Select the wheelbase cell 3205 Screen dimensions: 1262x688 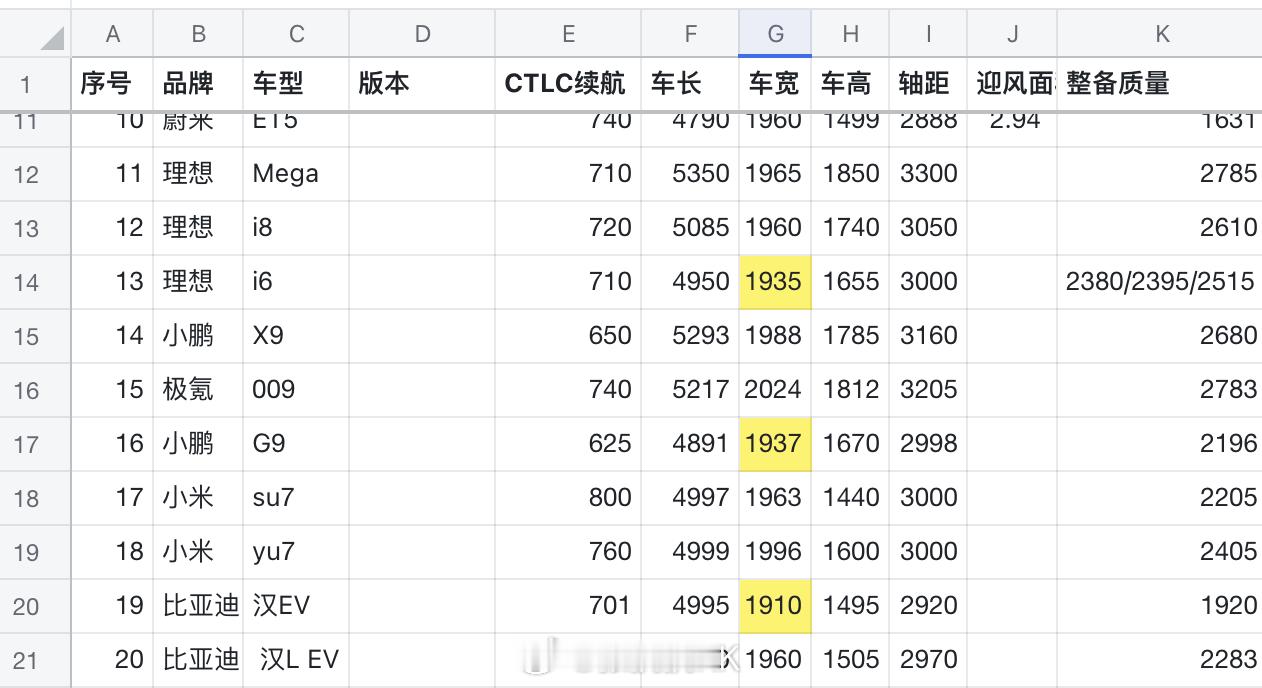(x=928, y=390)
